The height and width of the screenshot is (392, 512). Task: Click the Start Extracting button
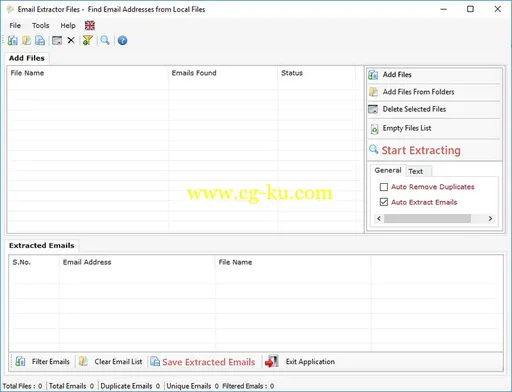[434, 150]
